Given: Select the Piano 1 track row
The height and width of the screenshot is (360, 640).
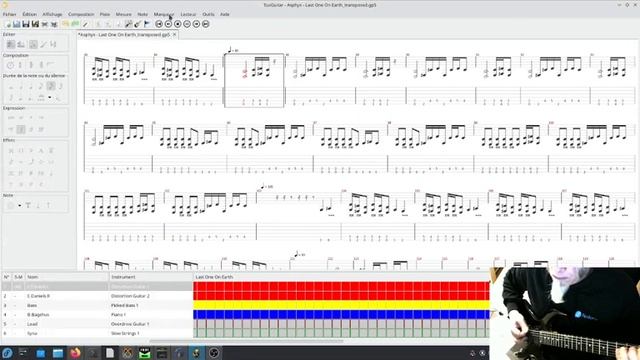Looking at the screenshot, I should 97,314.
